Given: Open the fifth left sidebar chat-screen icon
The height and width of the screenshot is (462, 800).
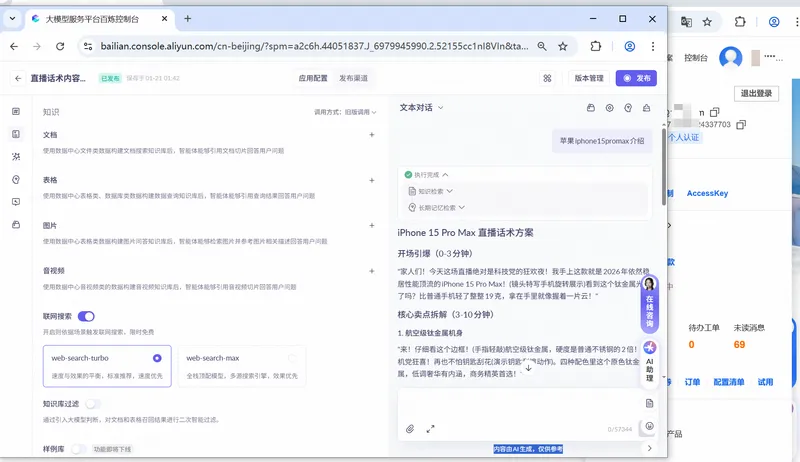Looking at the screenshot, I should click(x=16, y=202).
